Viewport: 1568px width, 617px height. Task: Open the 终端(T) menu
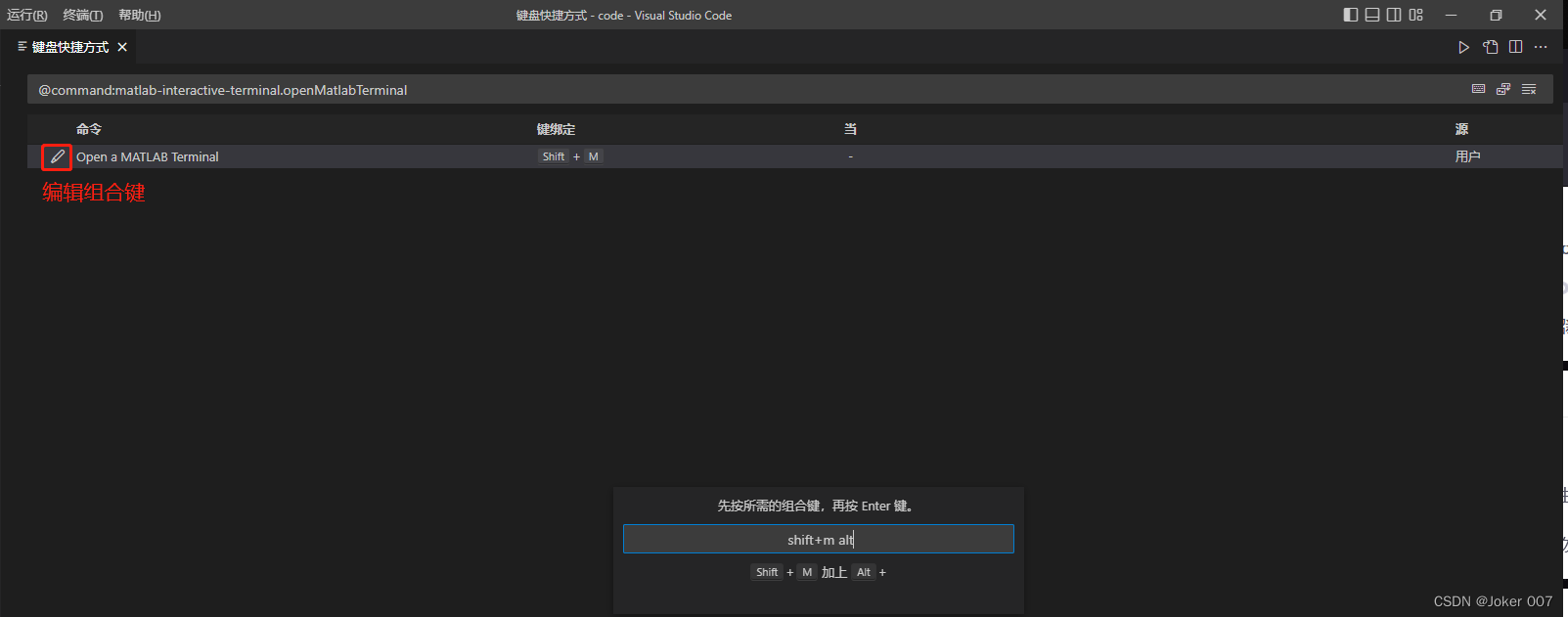[x=83, y=15]
